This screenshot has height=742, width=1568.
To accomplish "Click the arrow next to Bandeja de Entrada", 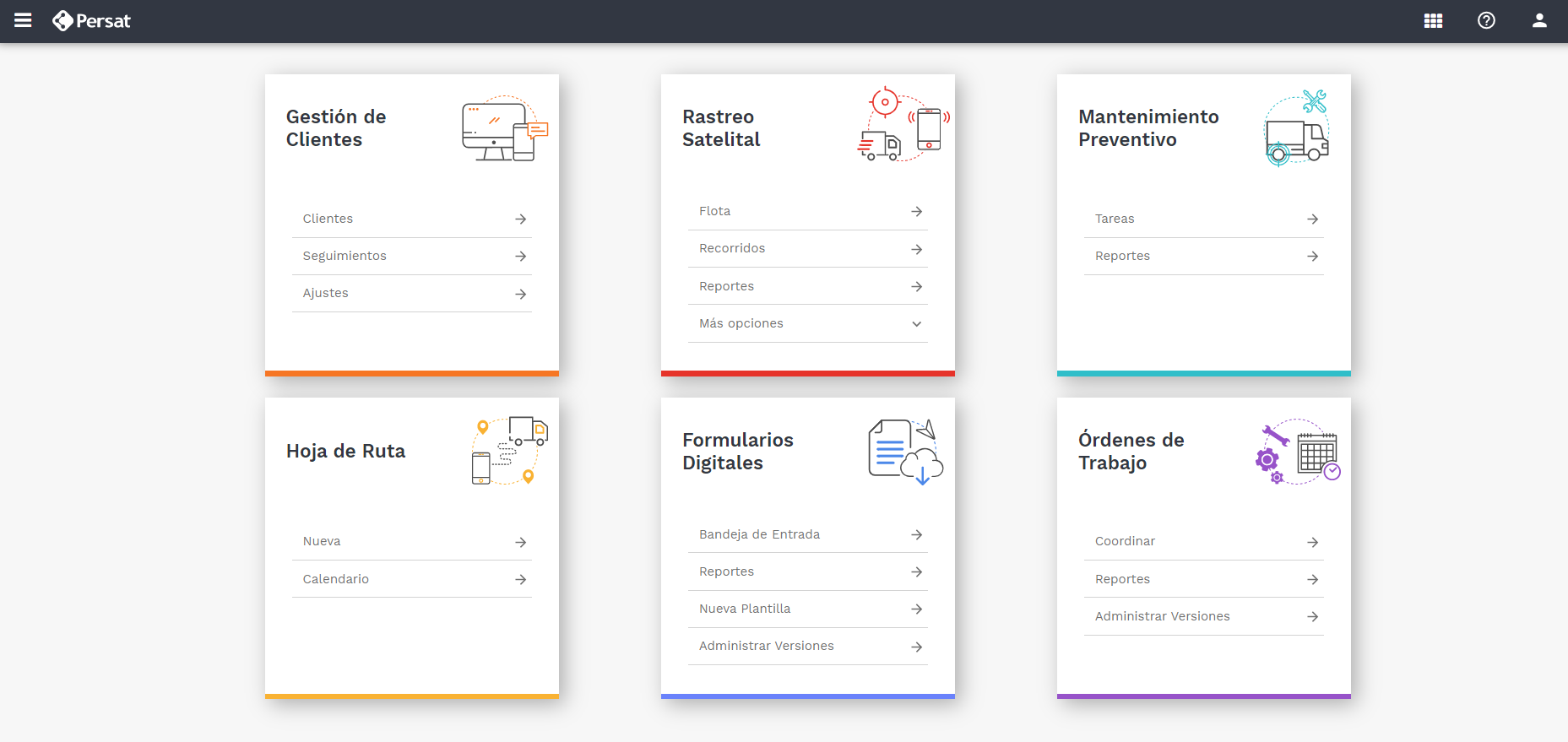I will 917,534.
